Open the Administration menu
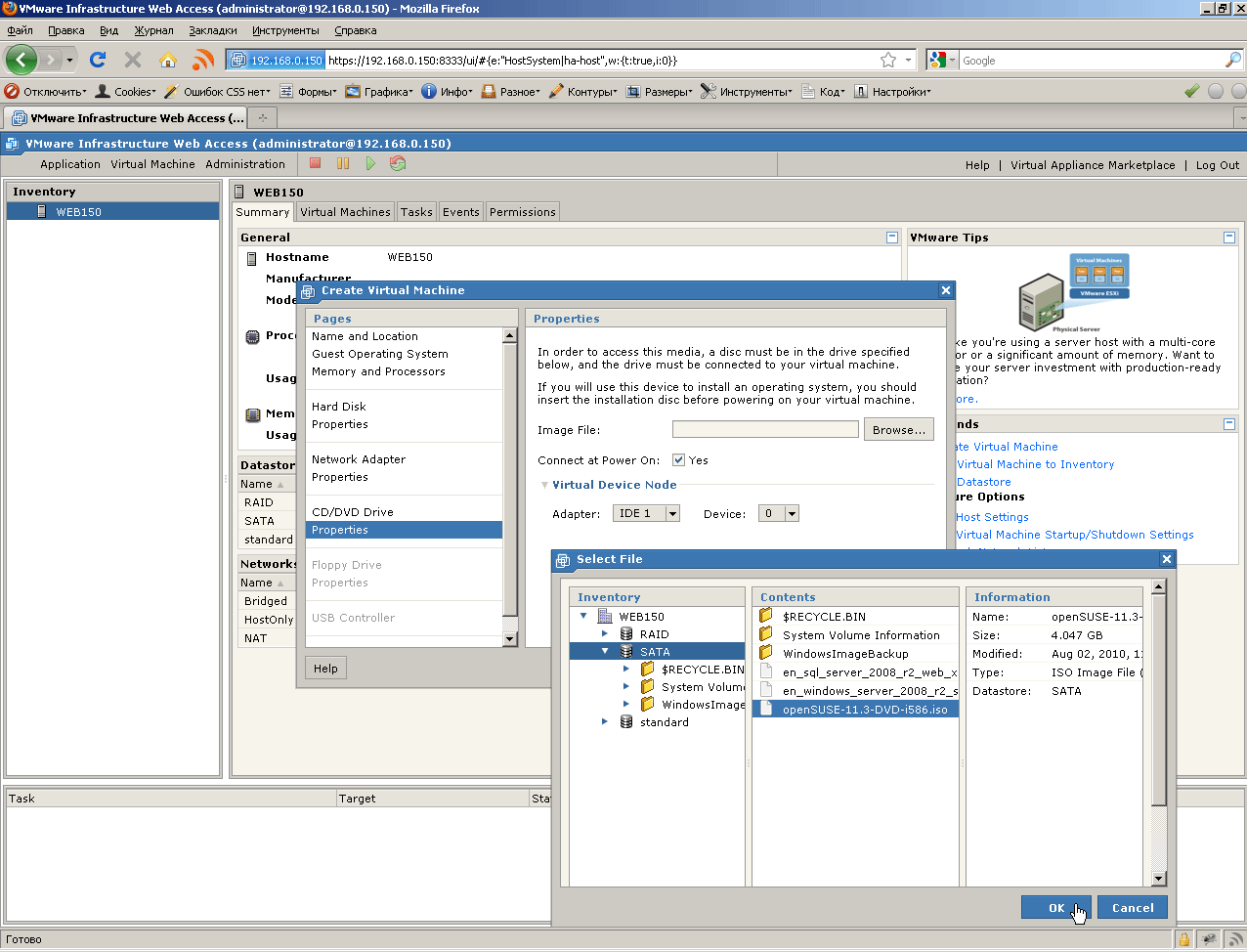 (245, 164)
